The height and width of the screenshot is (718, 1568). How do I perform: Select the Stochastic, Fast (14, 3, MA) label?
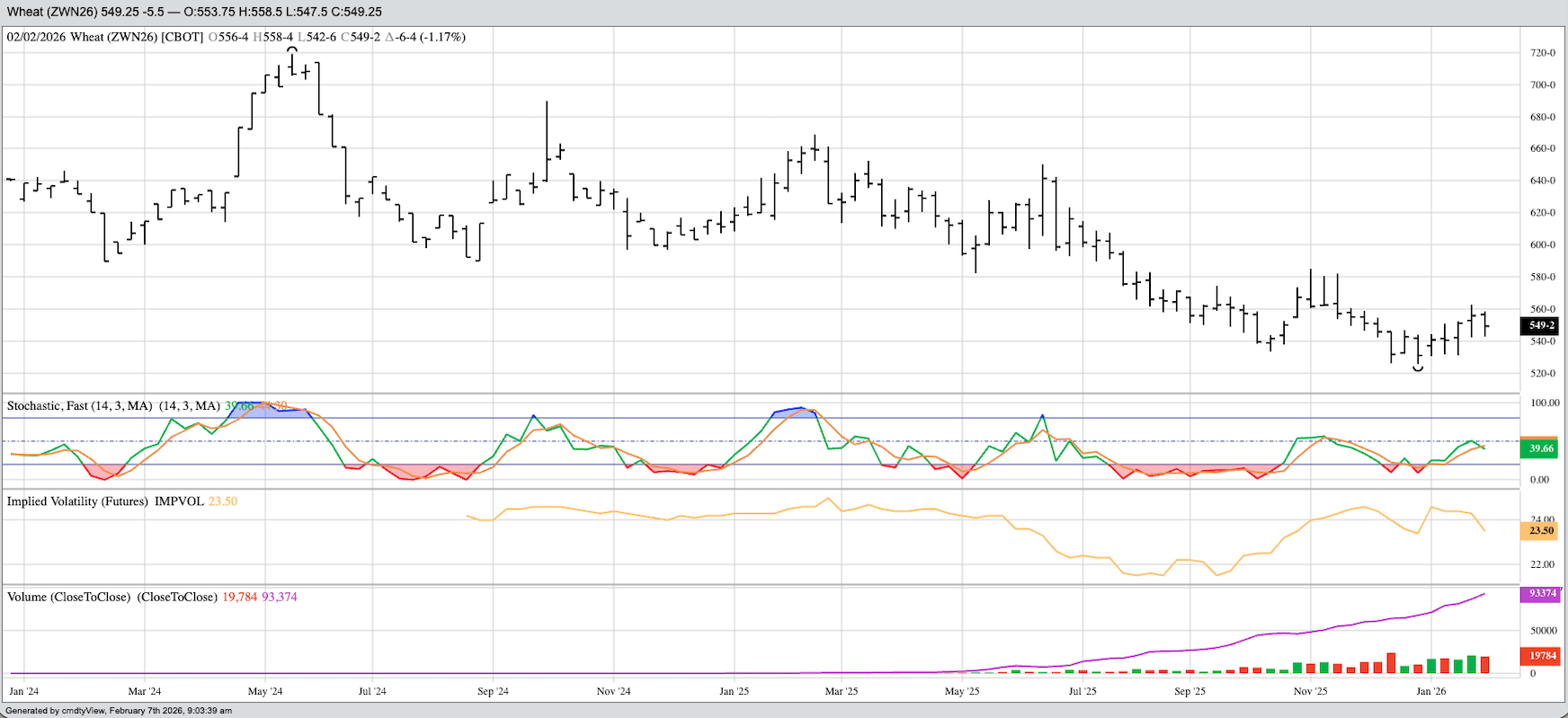[x=79, y=406]
